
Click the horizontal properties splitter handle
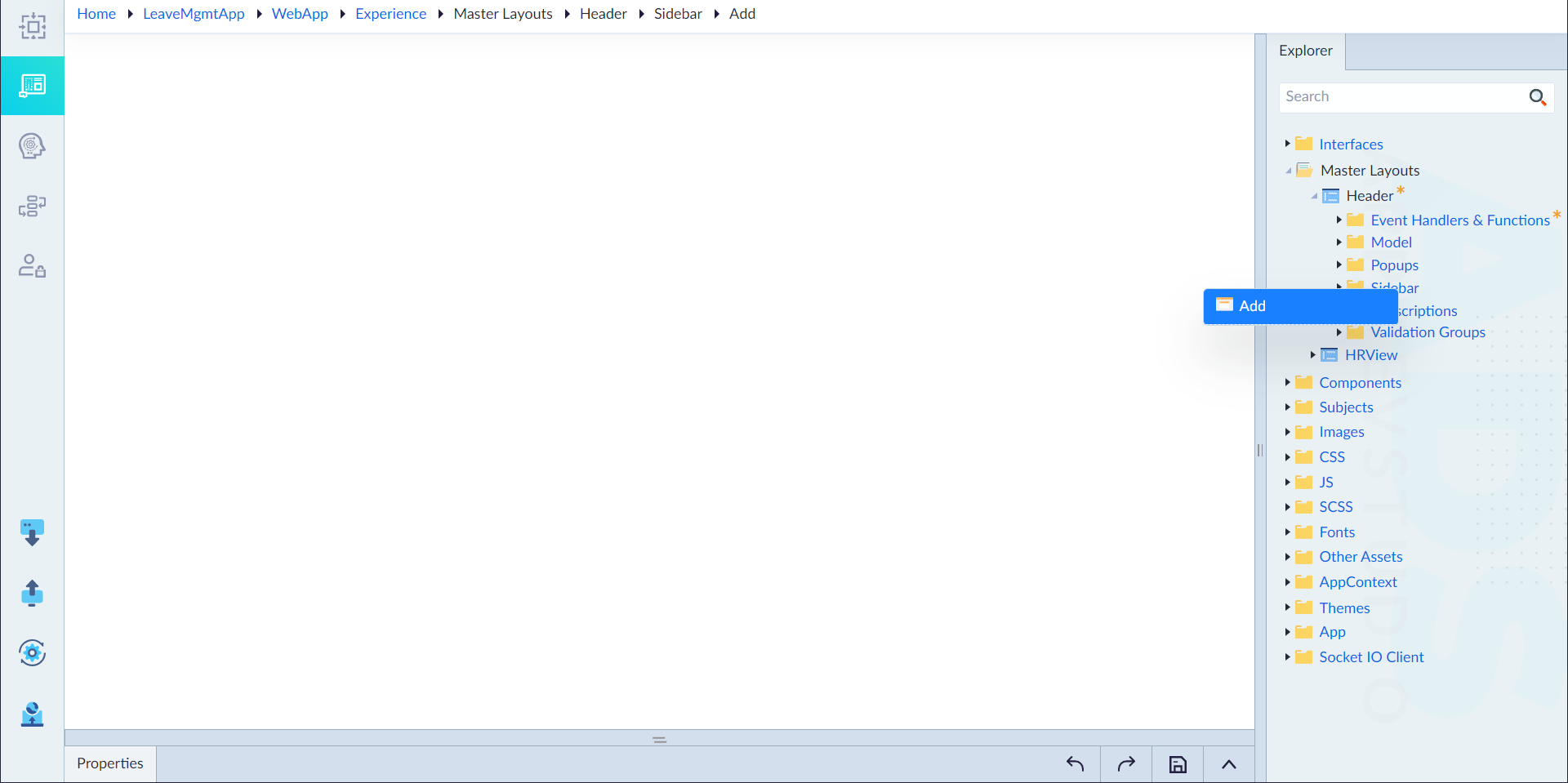click(x=660, y=740)
